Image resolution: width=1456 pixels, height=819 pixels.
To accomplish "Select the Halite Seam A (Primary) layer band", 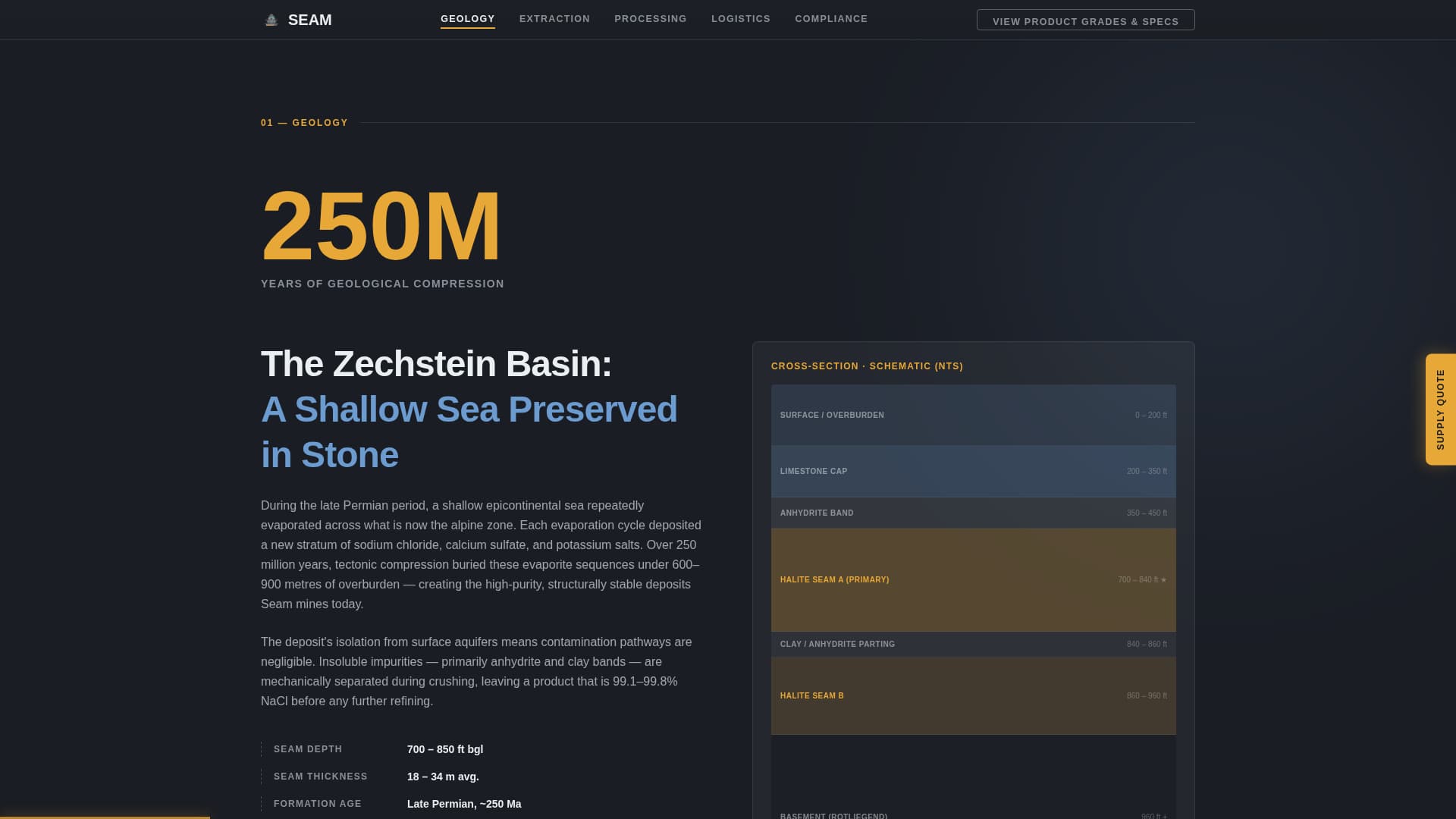I will 973,579.
